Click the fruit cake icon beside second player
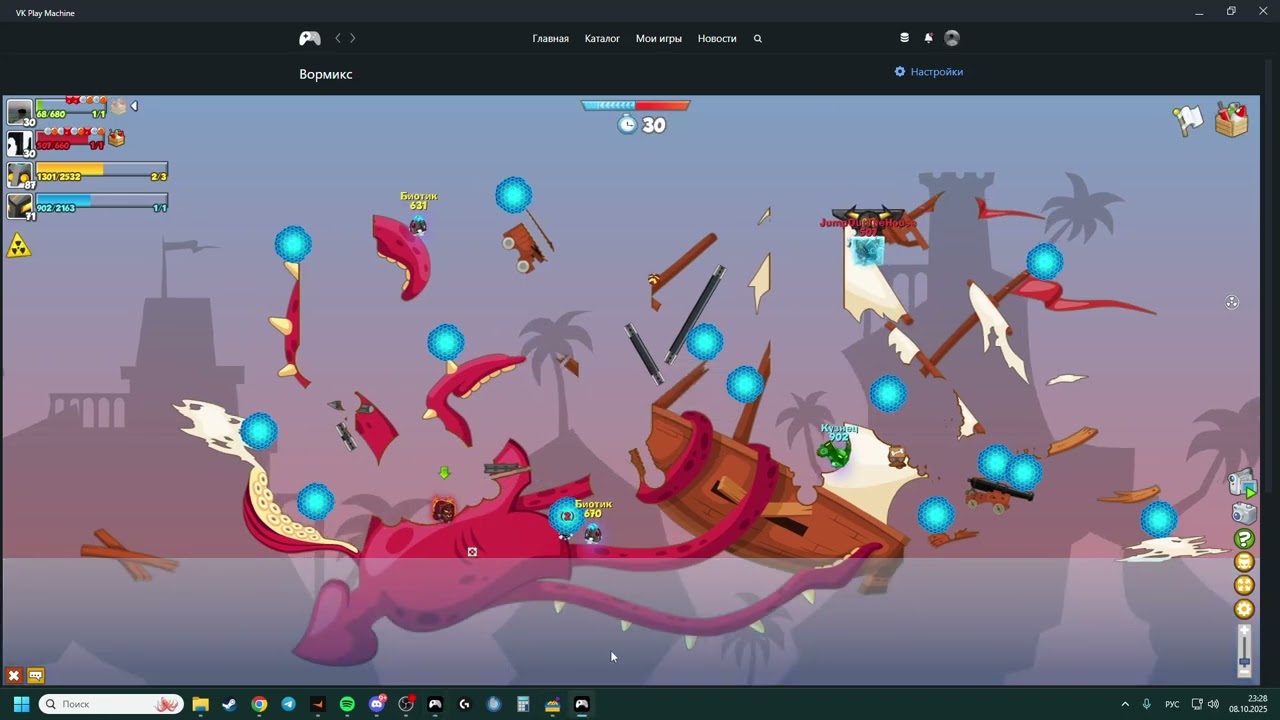This screenshot has height=720, width=1280. (x=117, y=138)
